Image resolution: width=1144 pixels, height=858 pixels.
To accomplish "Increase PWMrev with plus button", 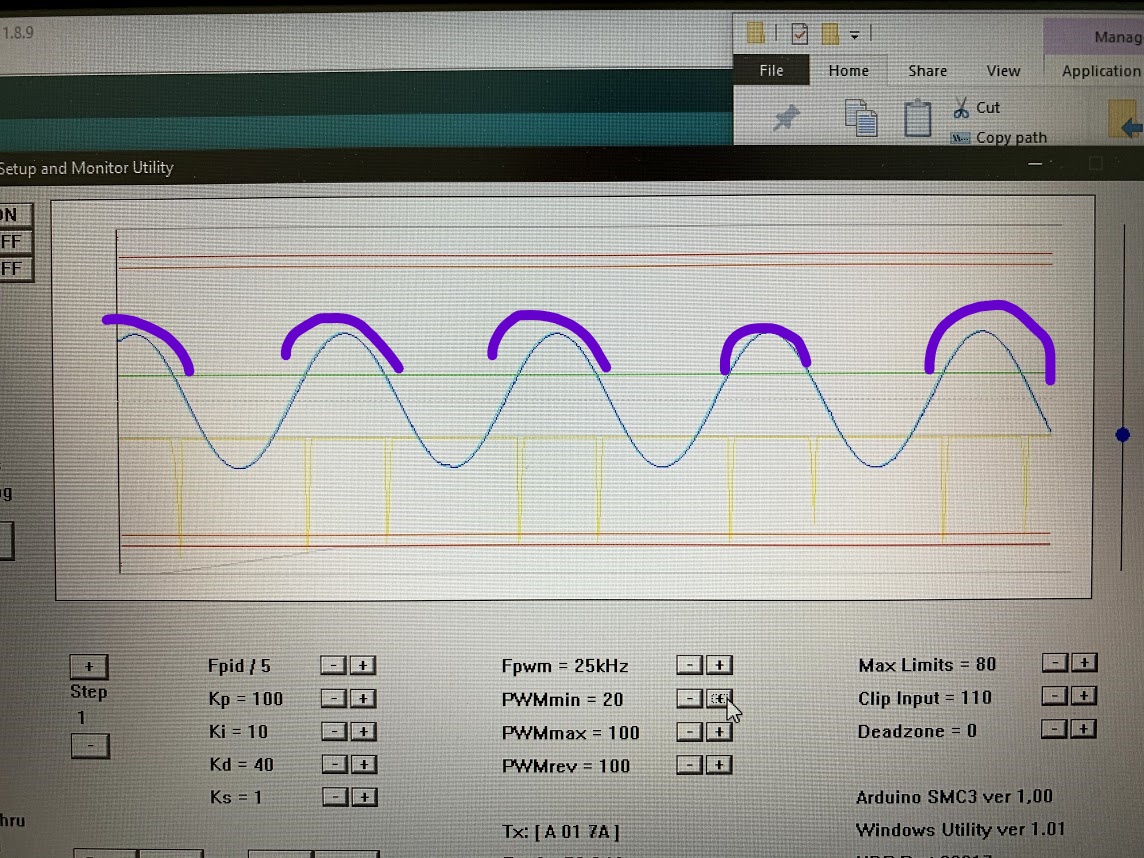I will pos(719,765).
